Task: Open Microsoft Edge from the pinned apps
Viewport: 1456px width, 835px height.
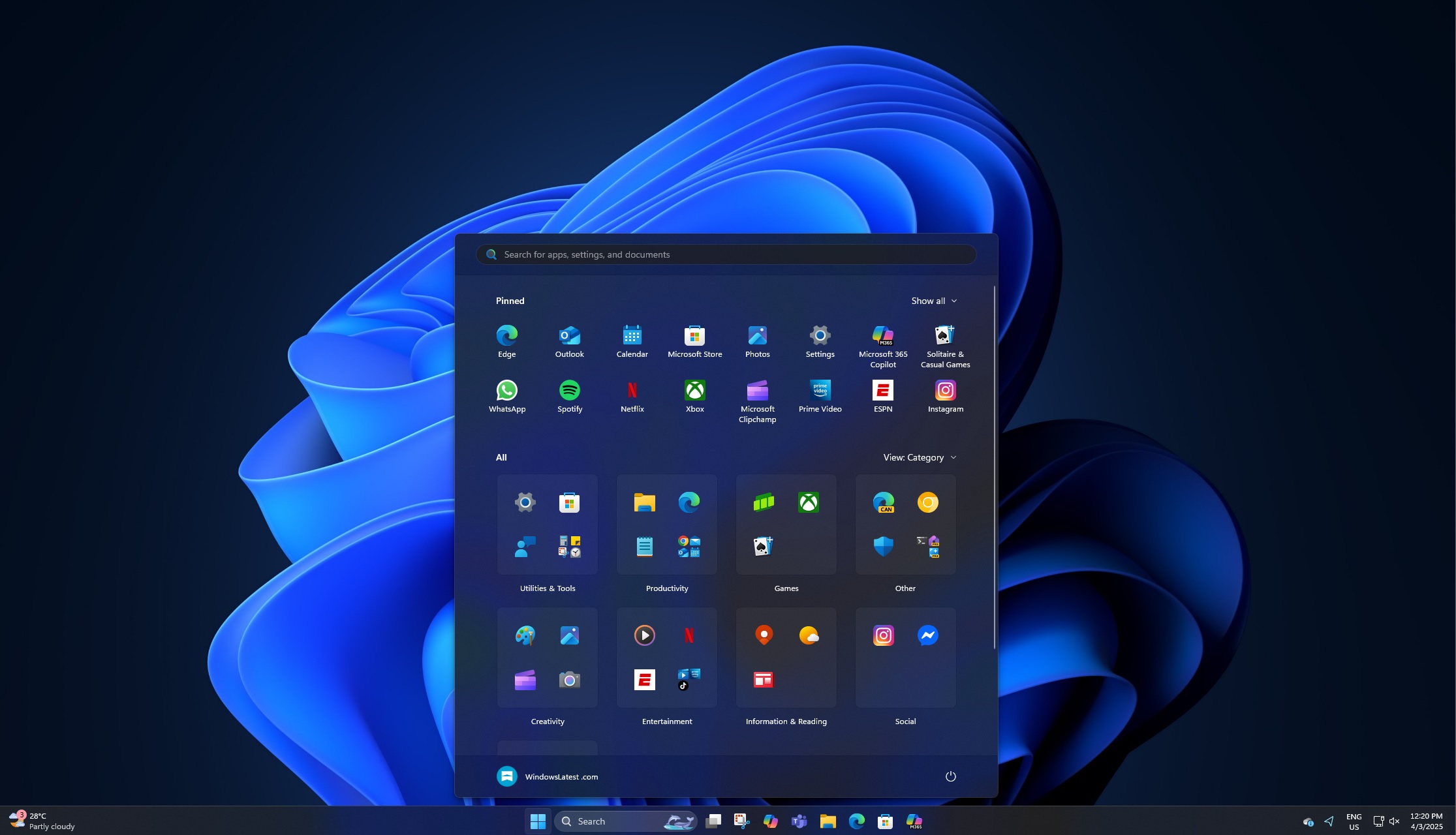Action: pyautogui.click(x=507, y=335)
